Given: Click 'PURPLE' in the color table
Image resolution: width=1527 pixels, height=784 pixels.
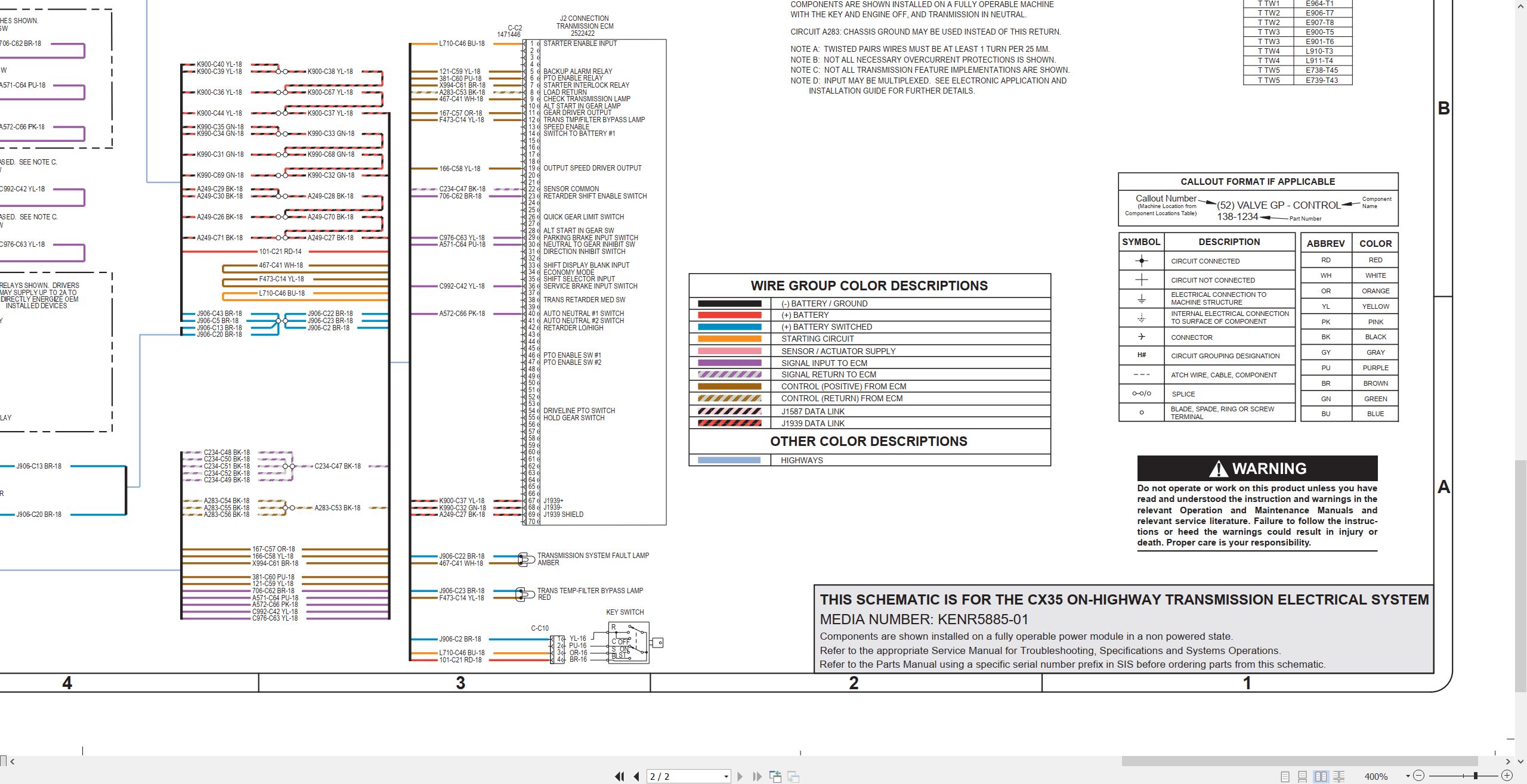Looking at the screenshot, I should point(1375,368).
